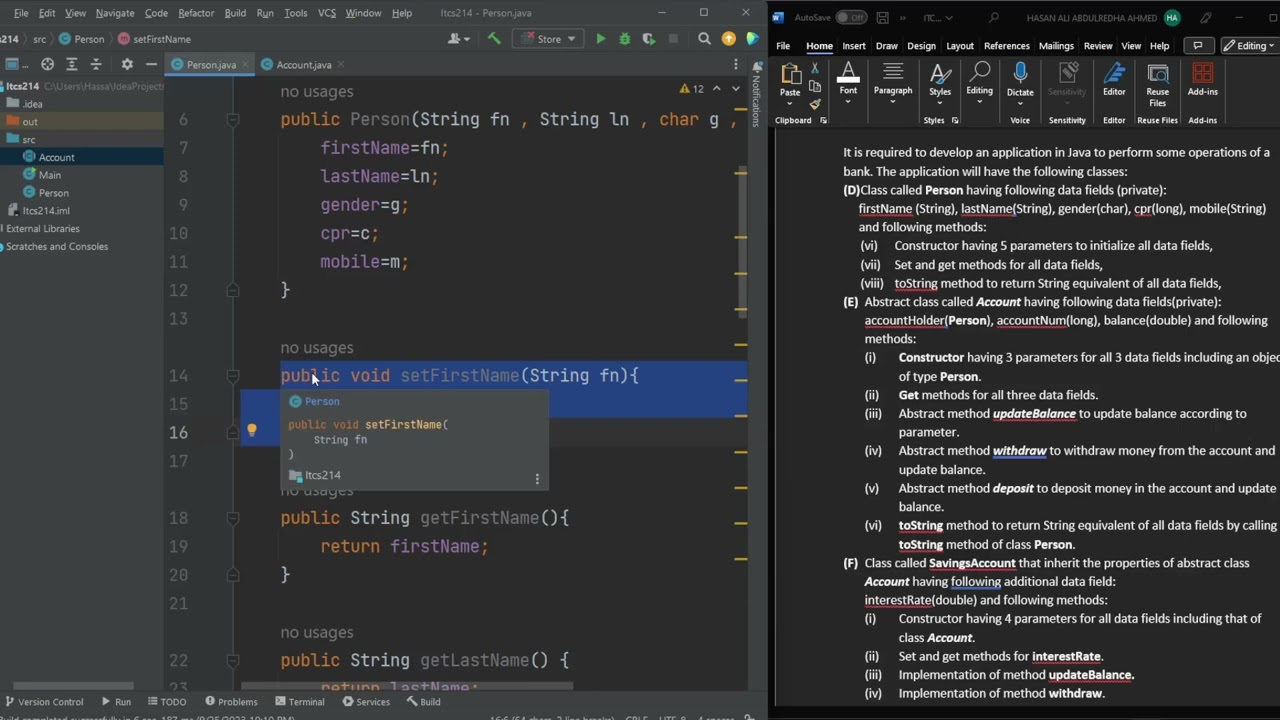Click IntelliJ editor horizontal scrollbar
The width and height of the screenshot is (1280, 720).
click(406, 686)
